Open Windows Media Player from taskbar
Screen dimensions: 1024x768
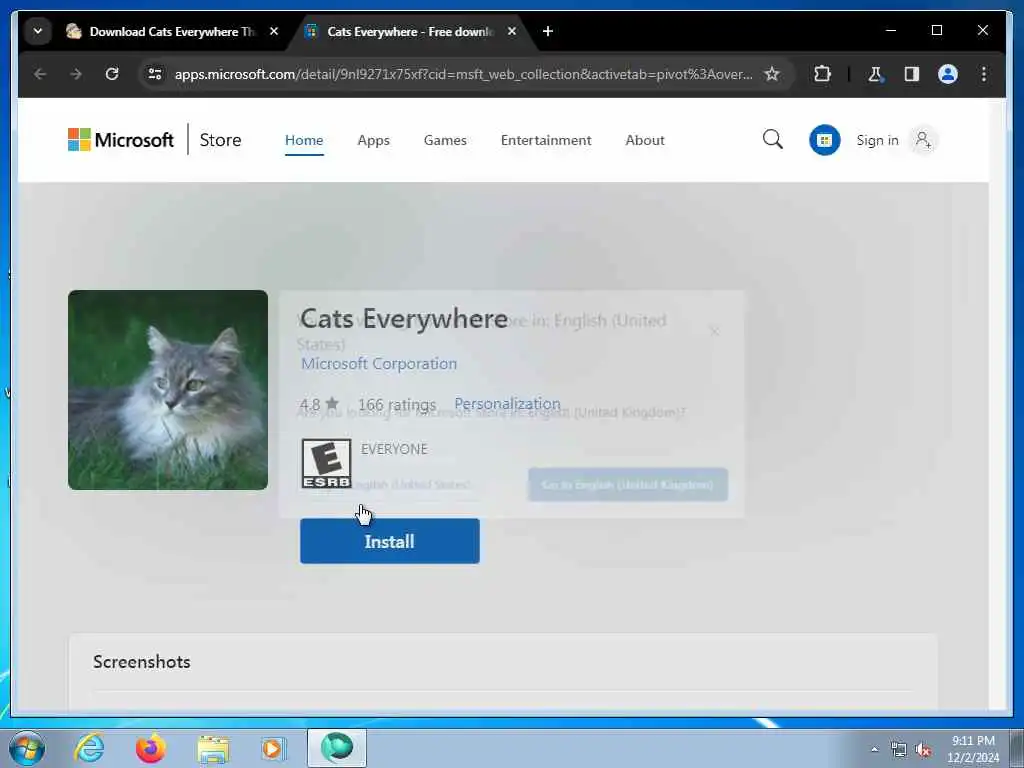click(274, 748)
